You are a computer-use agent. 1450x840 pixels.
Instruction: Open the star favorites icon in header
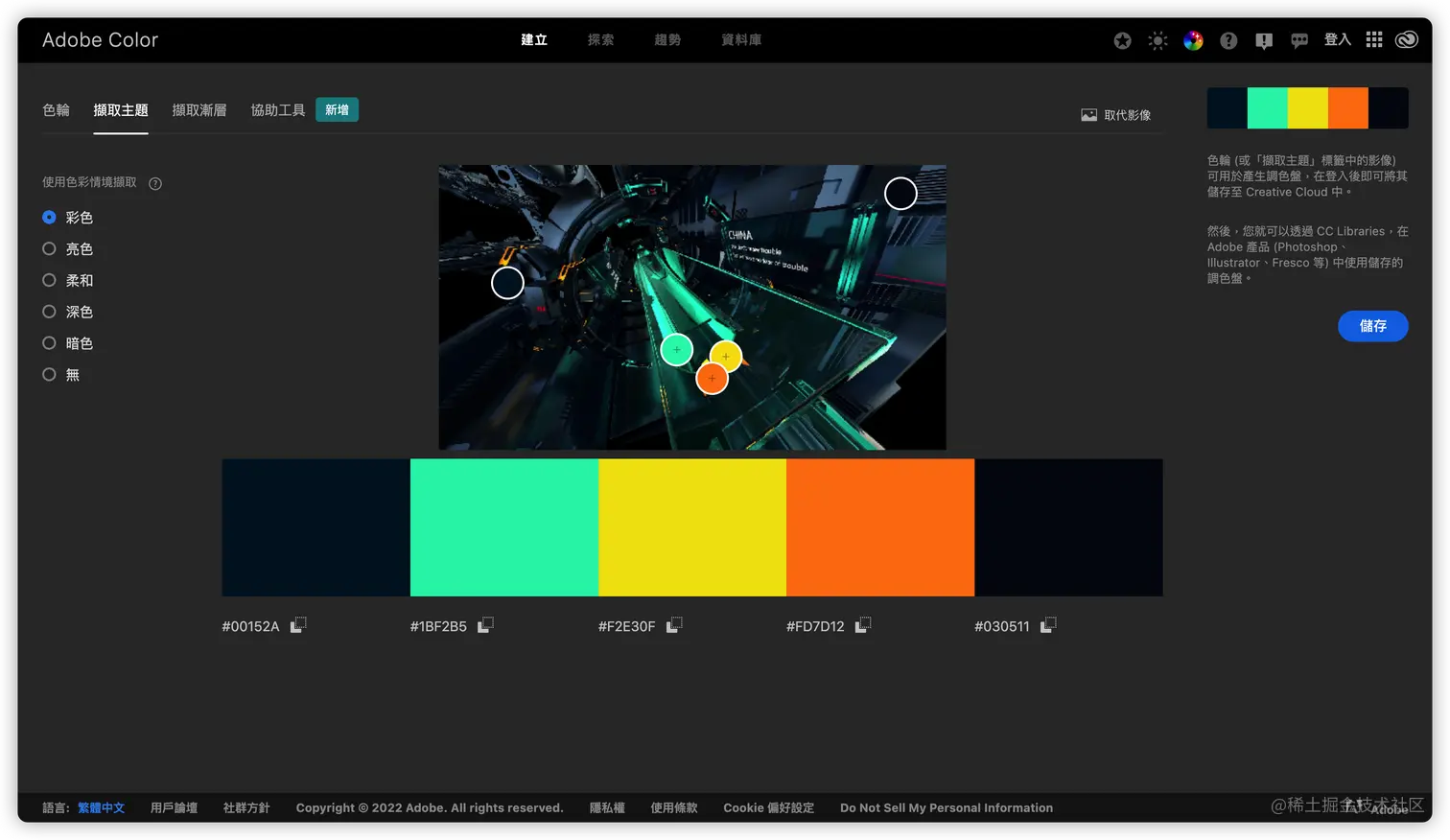(1122, 40)
